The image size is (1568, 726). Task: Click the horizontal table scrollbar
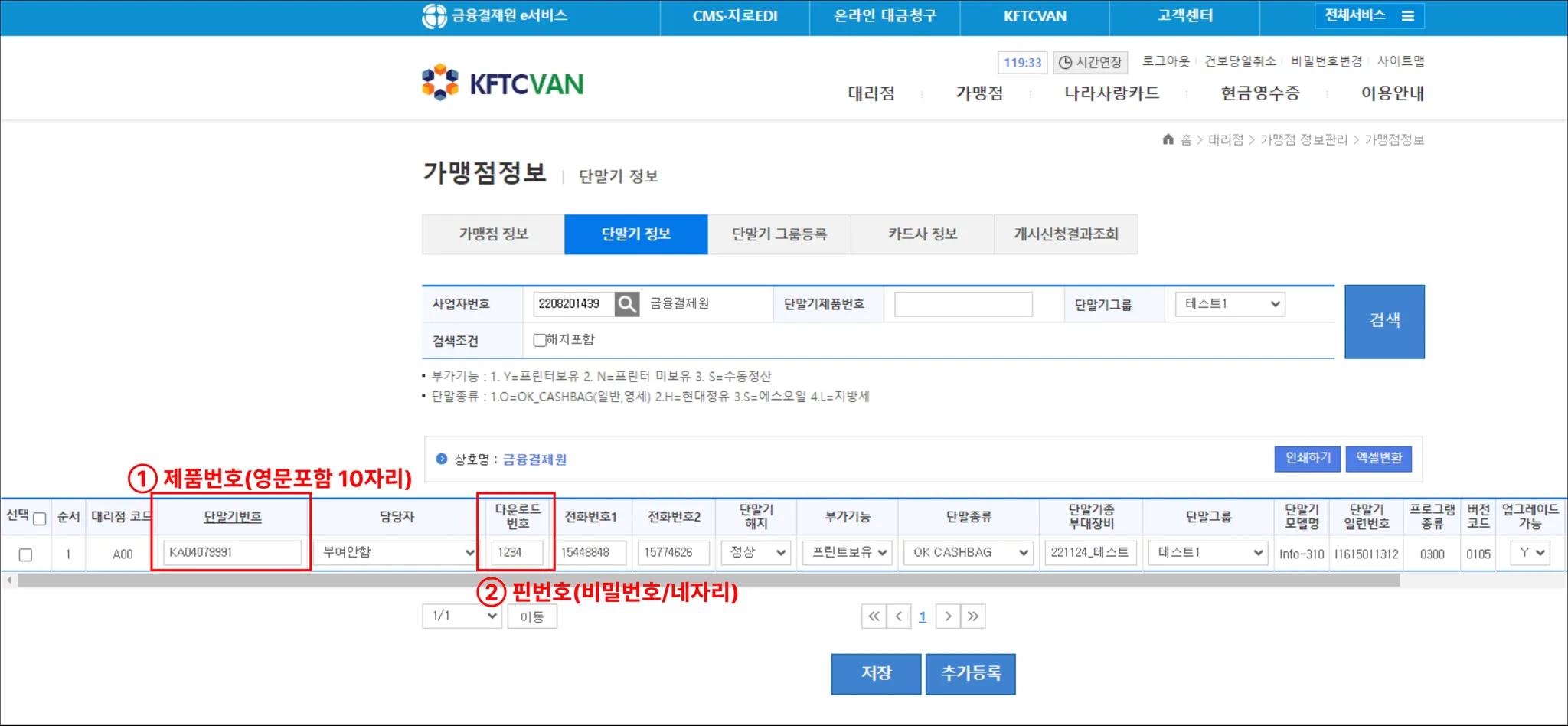coord(709,580)
